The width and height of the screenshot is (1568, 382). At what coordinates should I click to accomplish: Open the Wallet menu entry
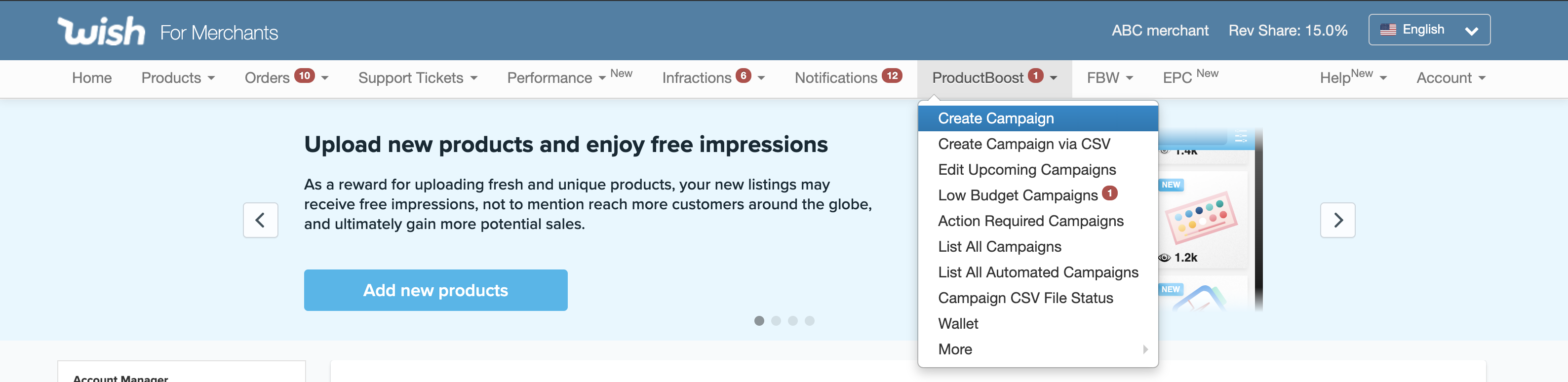(958, 324)
